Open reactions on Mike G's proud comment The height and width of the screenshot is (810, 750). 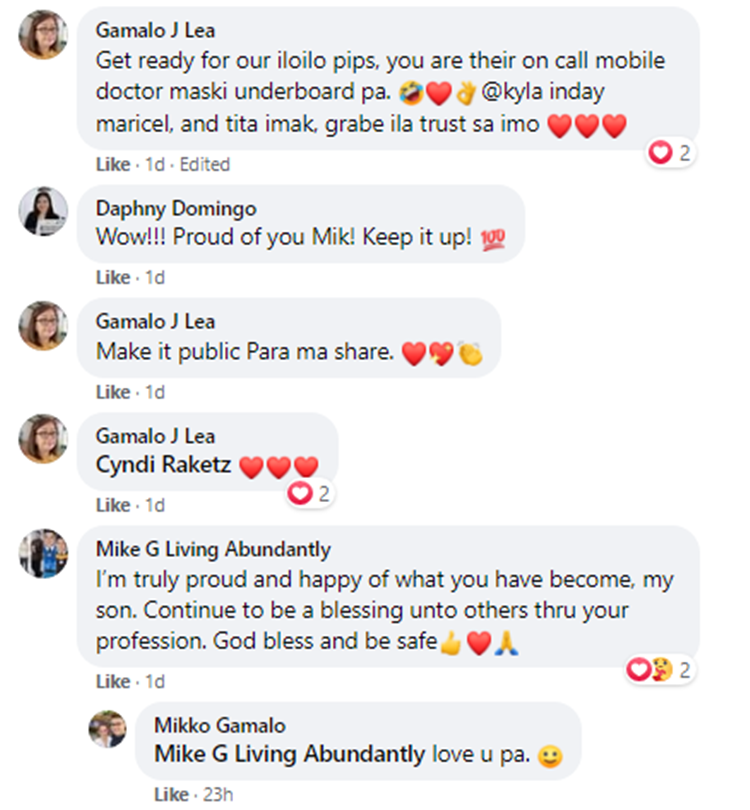click(x=659, y=669)
